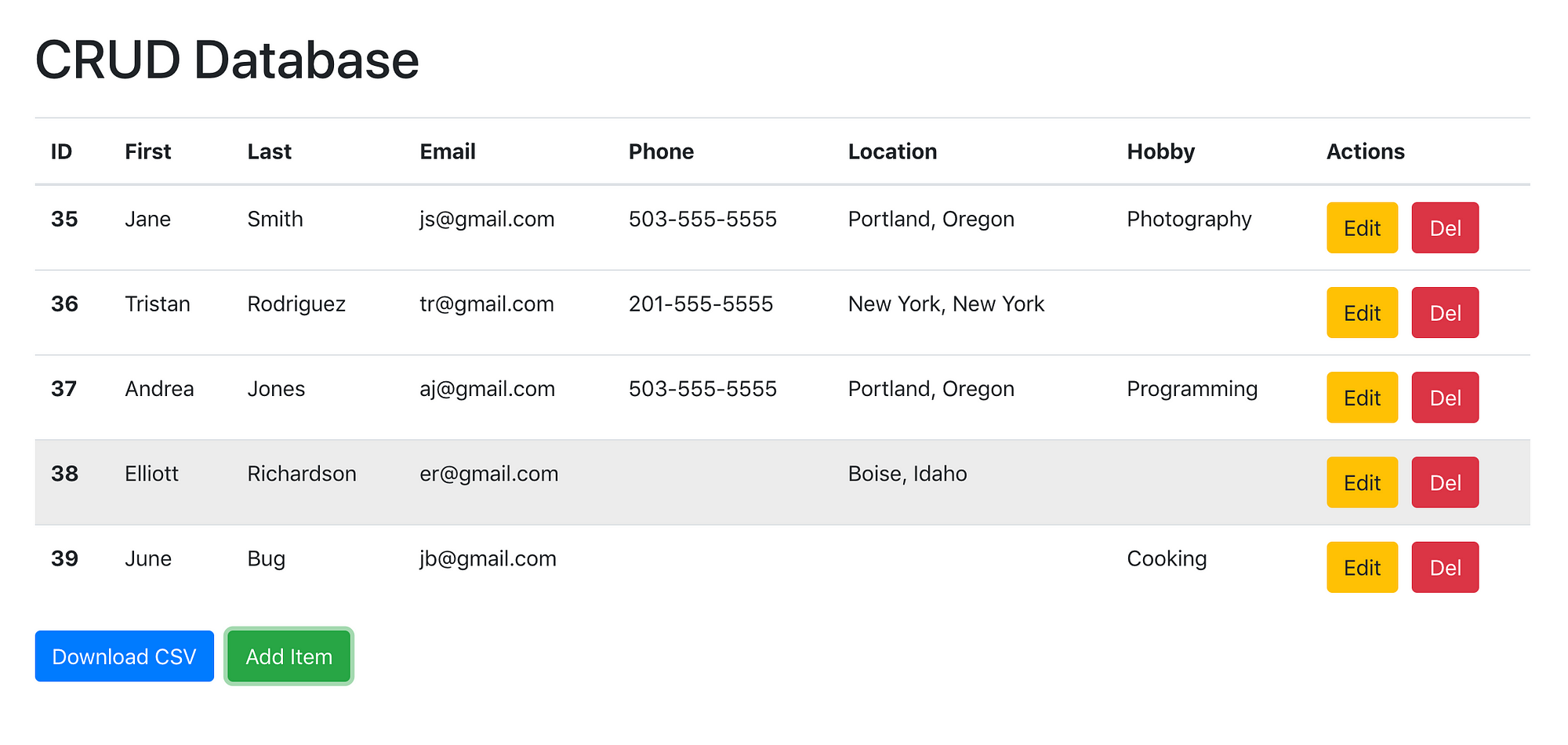Select the js@gmail.com email cell

coord(487,220)
